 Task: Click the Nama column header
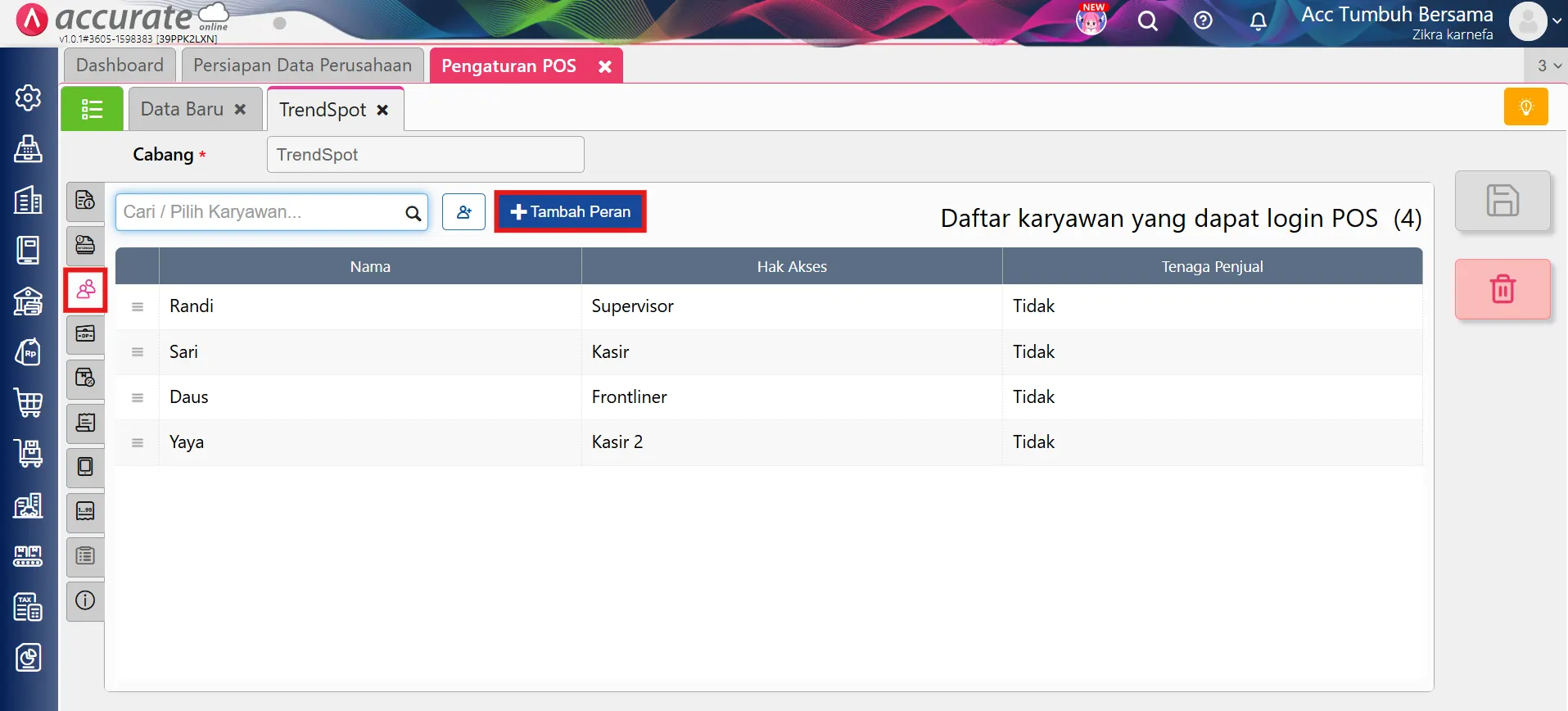370,266
